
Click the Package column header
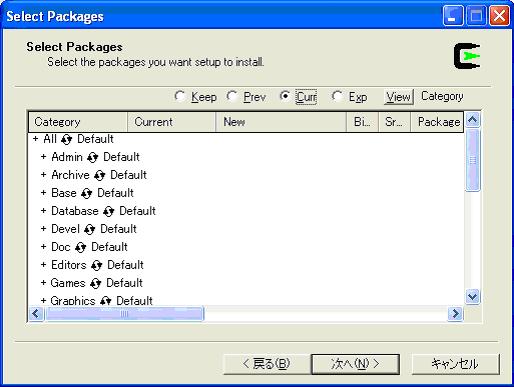437,122
